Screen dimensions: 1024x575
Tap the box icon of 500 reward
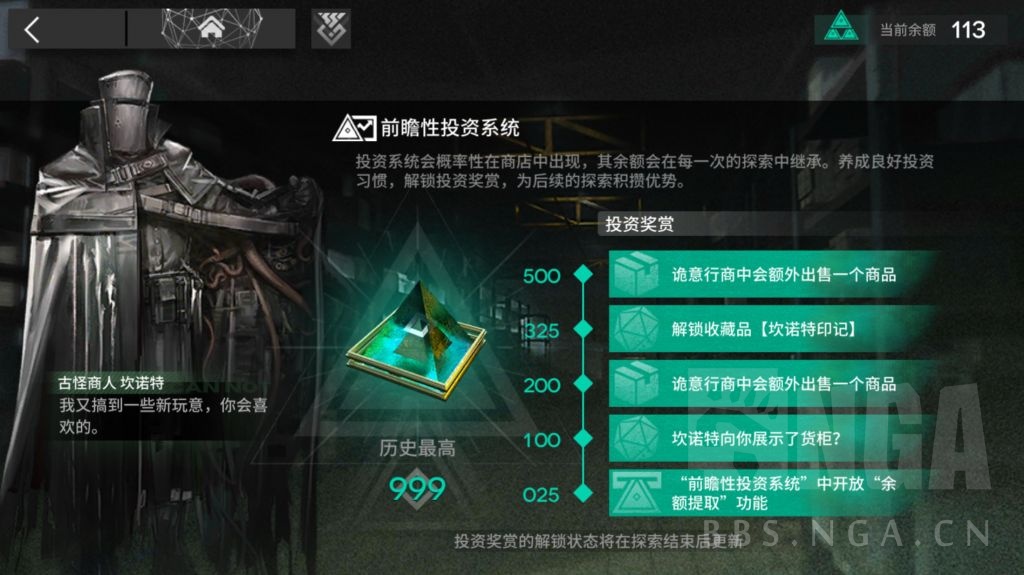pos(636,274)
